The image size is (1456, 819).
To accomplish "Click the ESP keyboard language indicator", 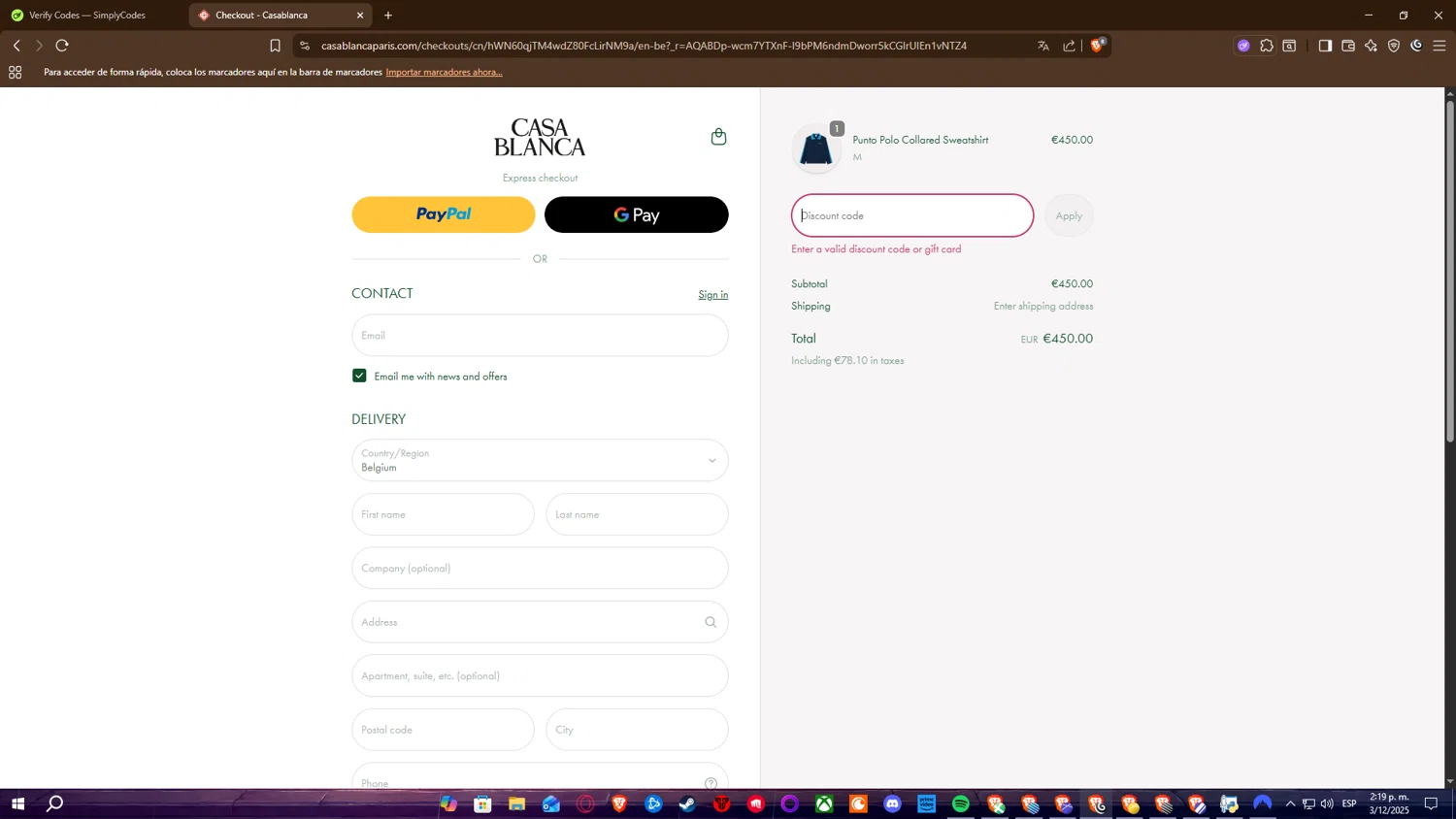I will point(1349,803).
